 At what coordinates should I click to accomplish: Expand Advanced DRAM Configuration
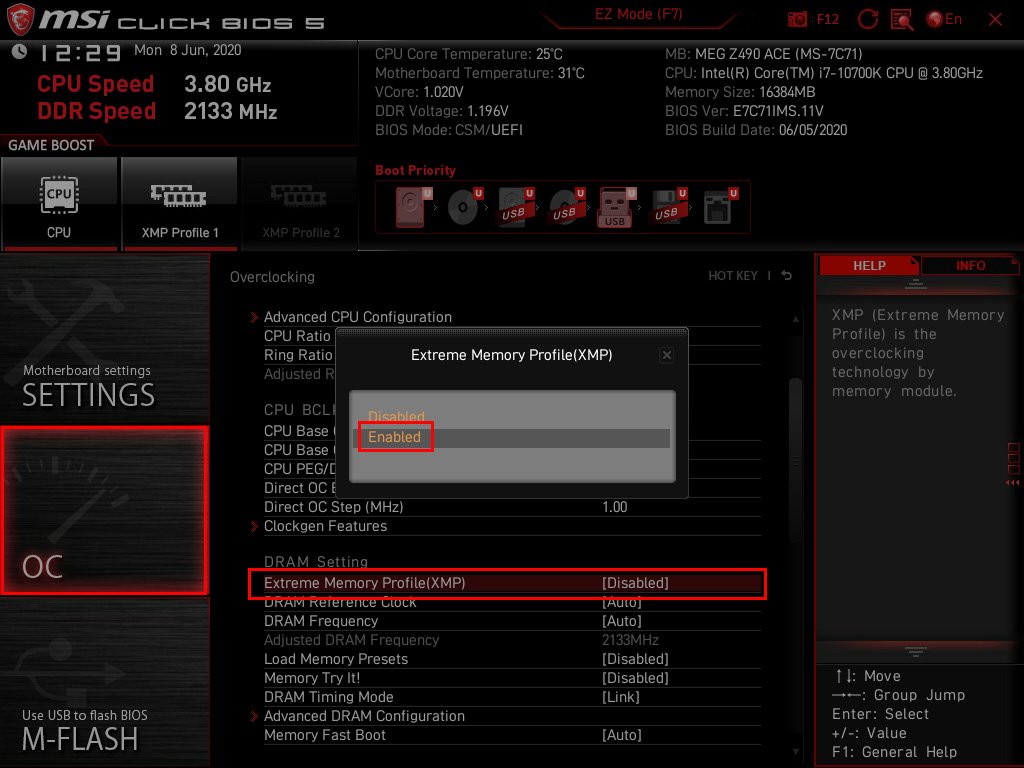(x=364, y=716)
